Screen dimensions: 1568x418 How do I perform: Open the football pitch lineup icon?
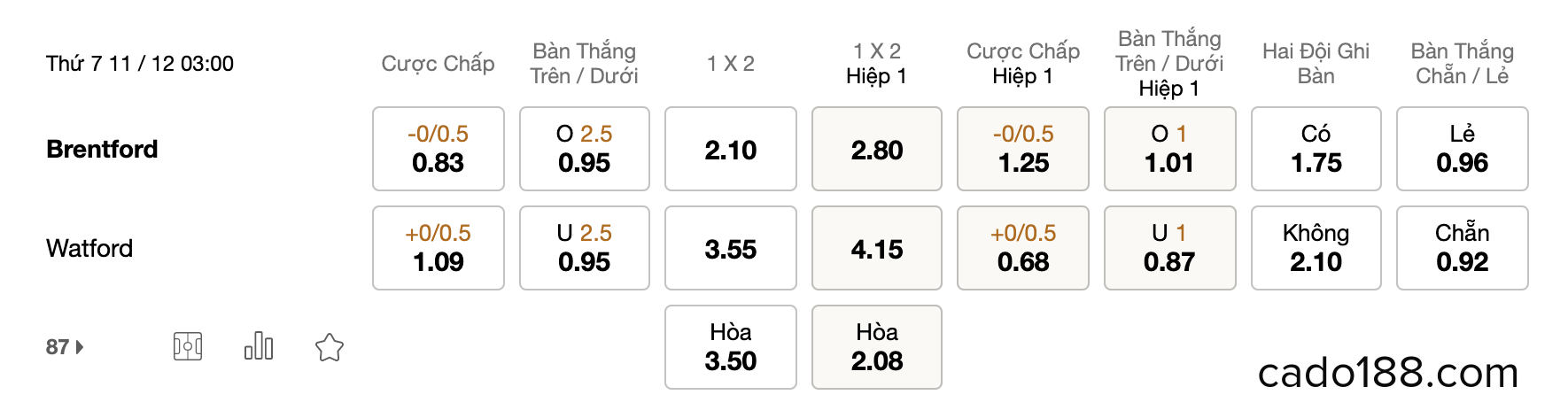coord(188,346)
